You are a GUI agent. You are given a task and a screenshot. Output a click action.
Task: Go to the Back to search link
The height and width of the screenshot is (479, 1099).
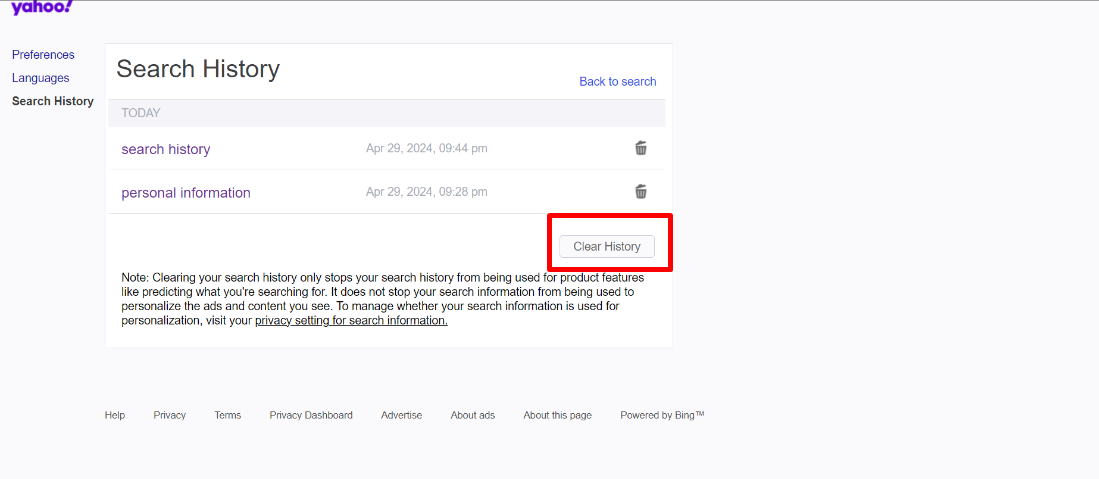pos(617,81)
